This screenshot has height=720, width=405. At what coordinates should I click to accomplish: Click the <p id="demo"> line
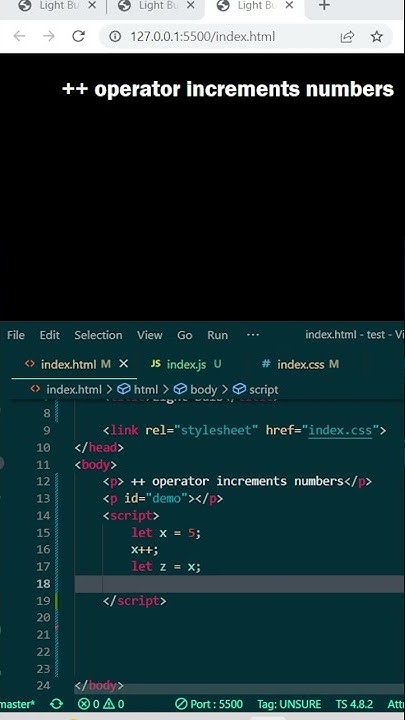pyautogui.click(x=163, y=498)
